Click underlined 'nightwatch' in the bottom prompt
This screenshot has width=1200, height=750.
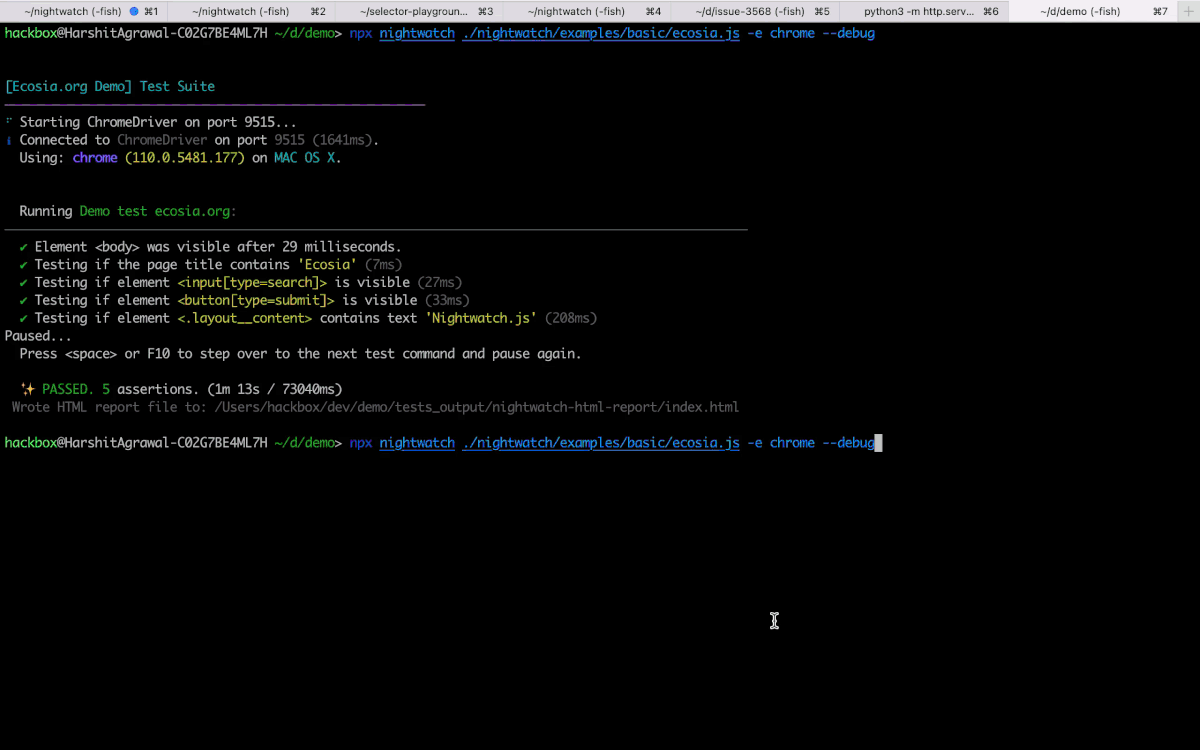[417, 443]
